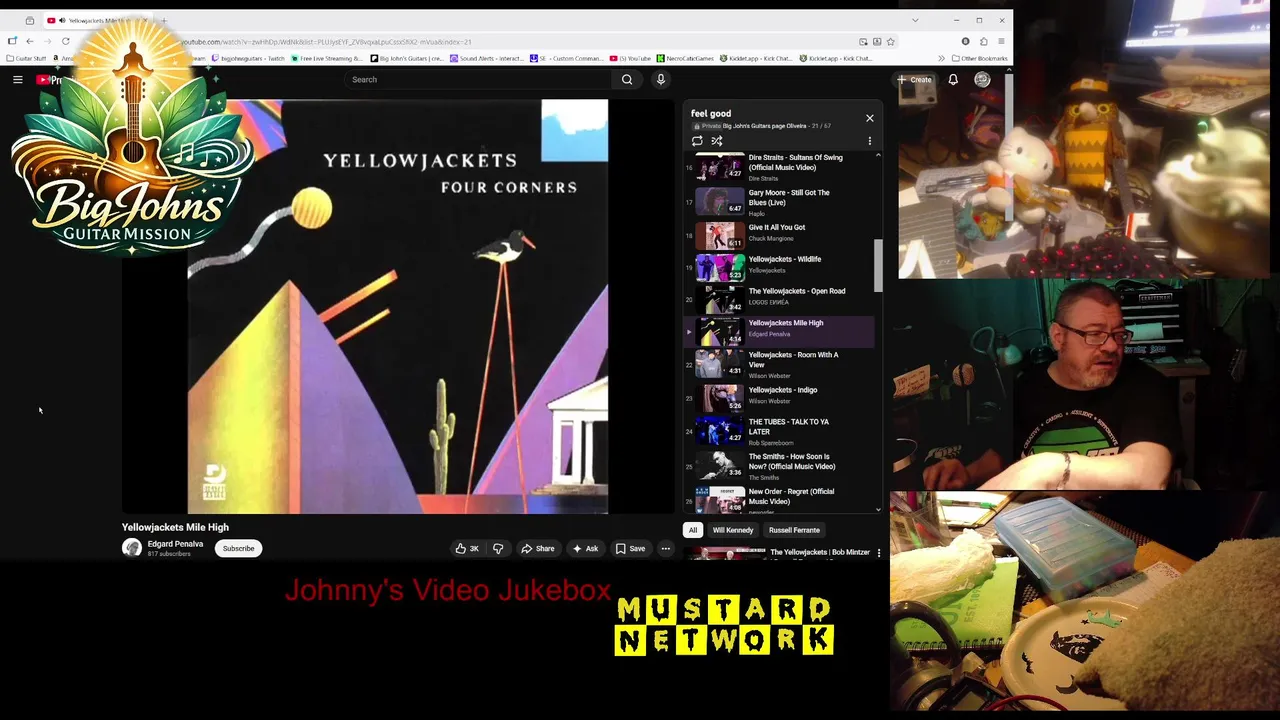The image size is (1280, 720).
Task: Open YouTube notifications bell
Action: click(953, 79)
